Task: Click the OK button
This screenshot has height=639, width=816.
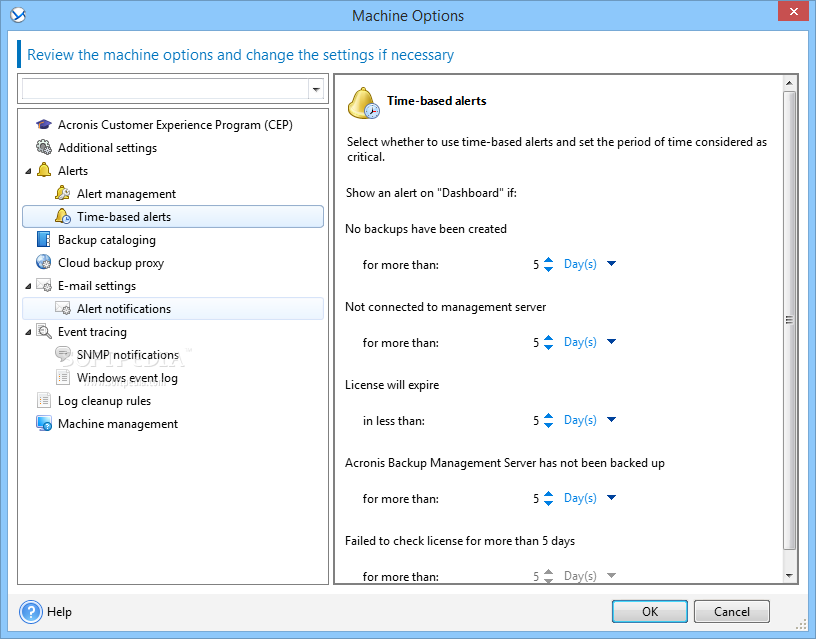Action: (x=649, y=611)
